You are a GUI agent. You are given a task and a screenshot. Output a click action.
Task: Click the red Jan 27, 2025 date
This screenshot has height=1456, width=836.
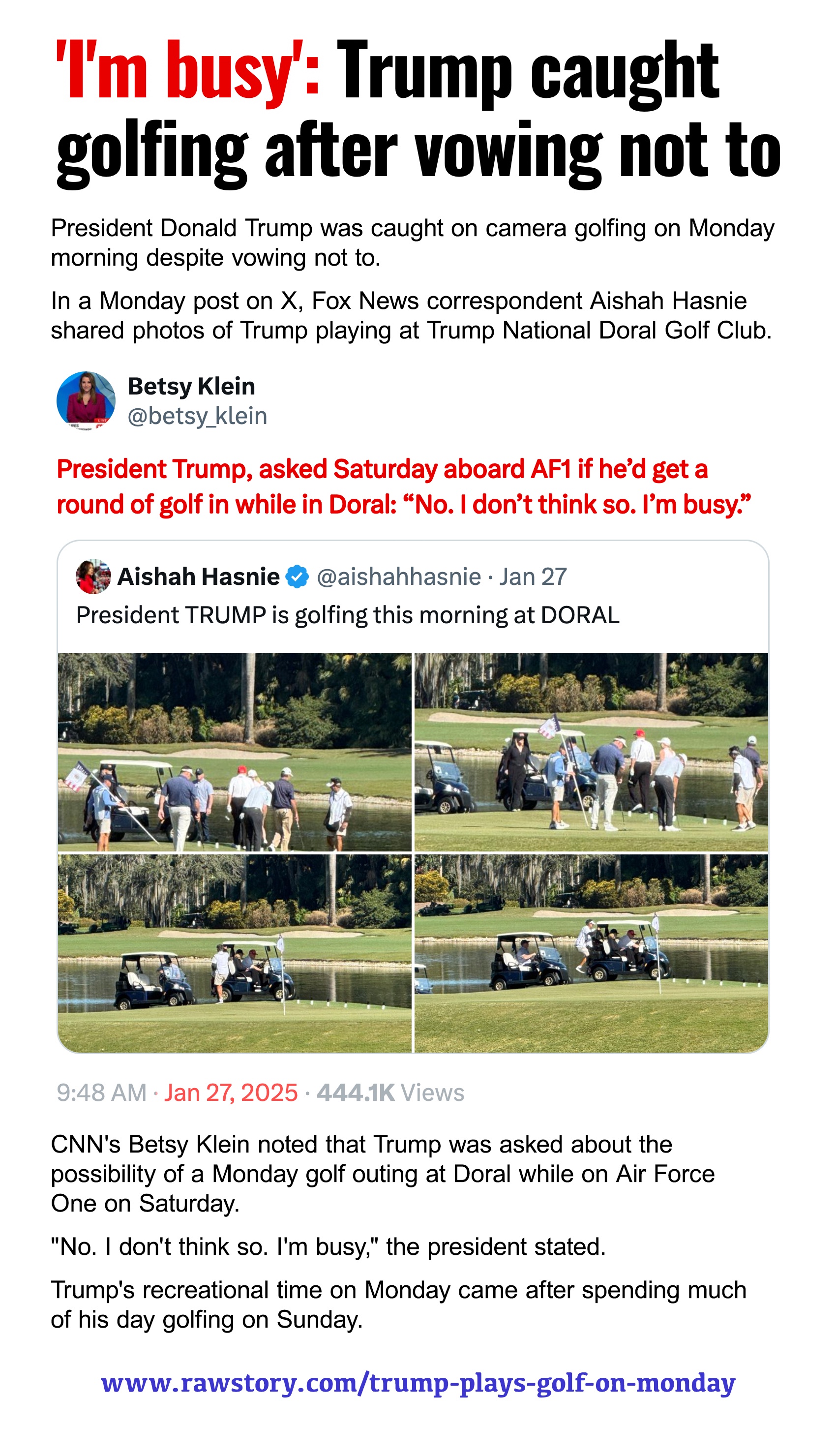(x=231, y=1093)
